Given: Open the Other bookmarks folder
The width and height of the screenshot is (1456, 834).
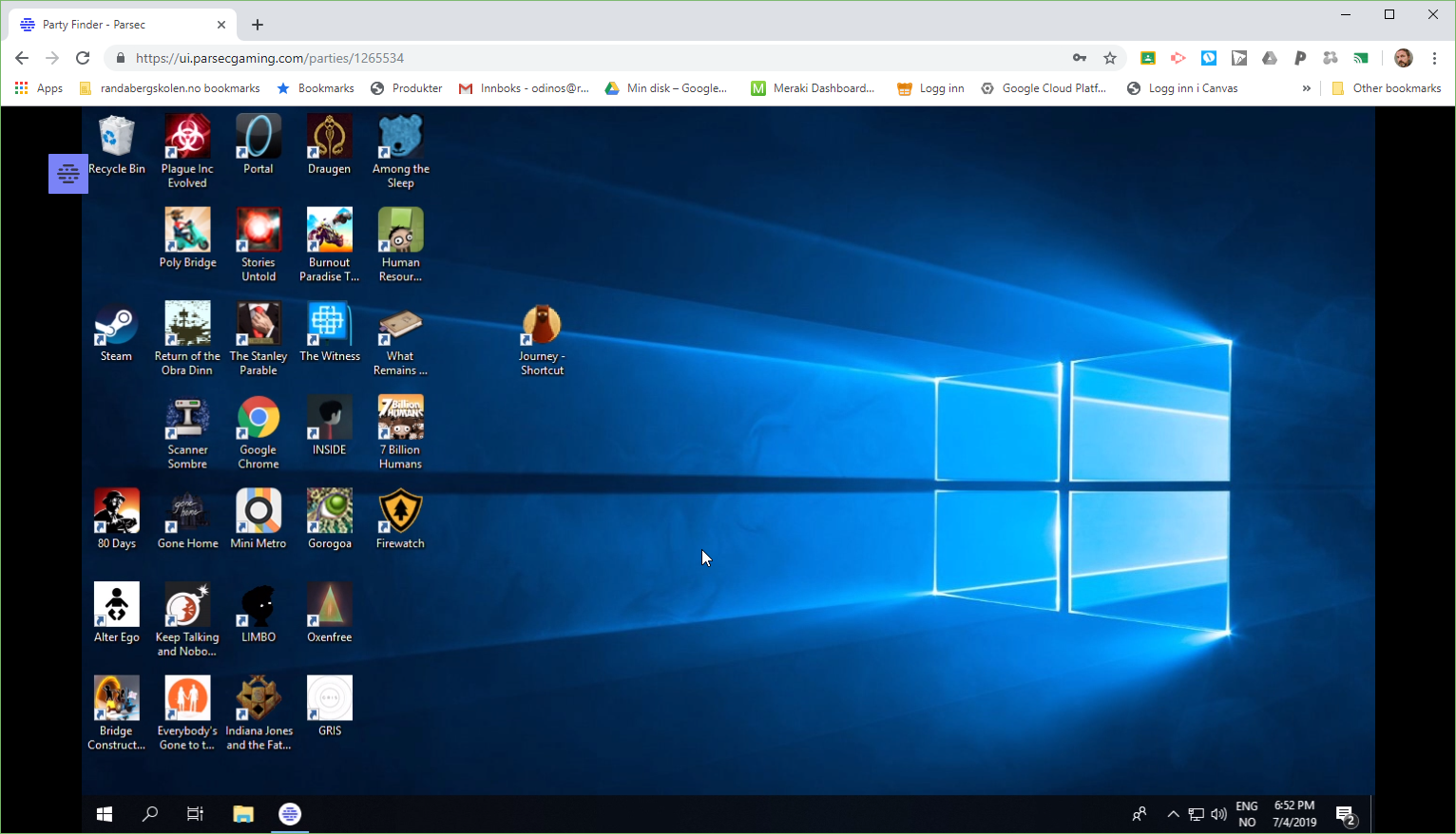Looking at the screenshot, I should [x=1387, y=88].
